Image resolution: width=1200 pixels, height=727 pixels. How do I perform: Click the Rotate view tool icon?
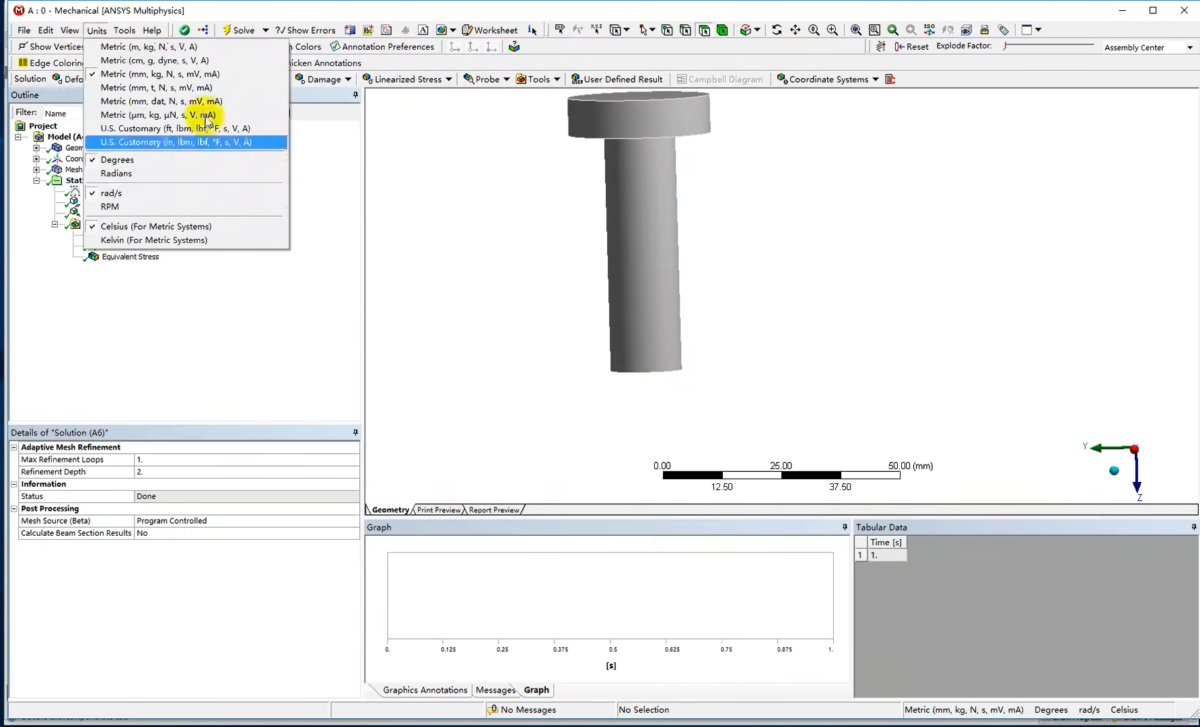(x=777, y=30)
